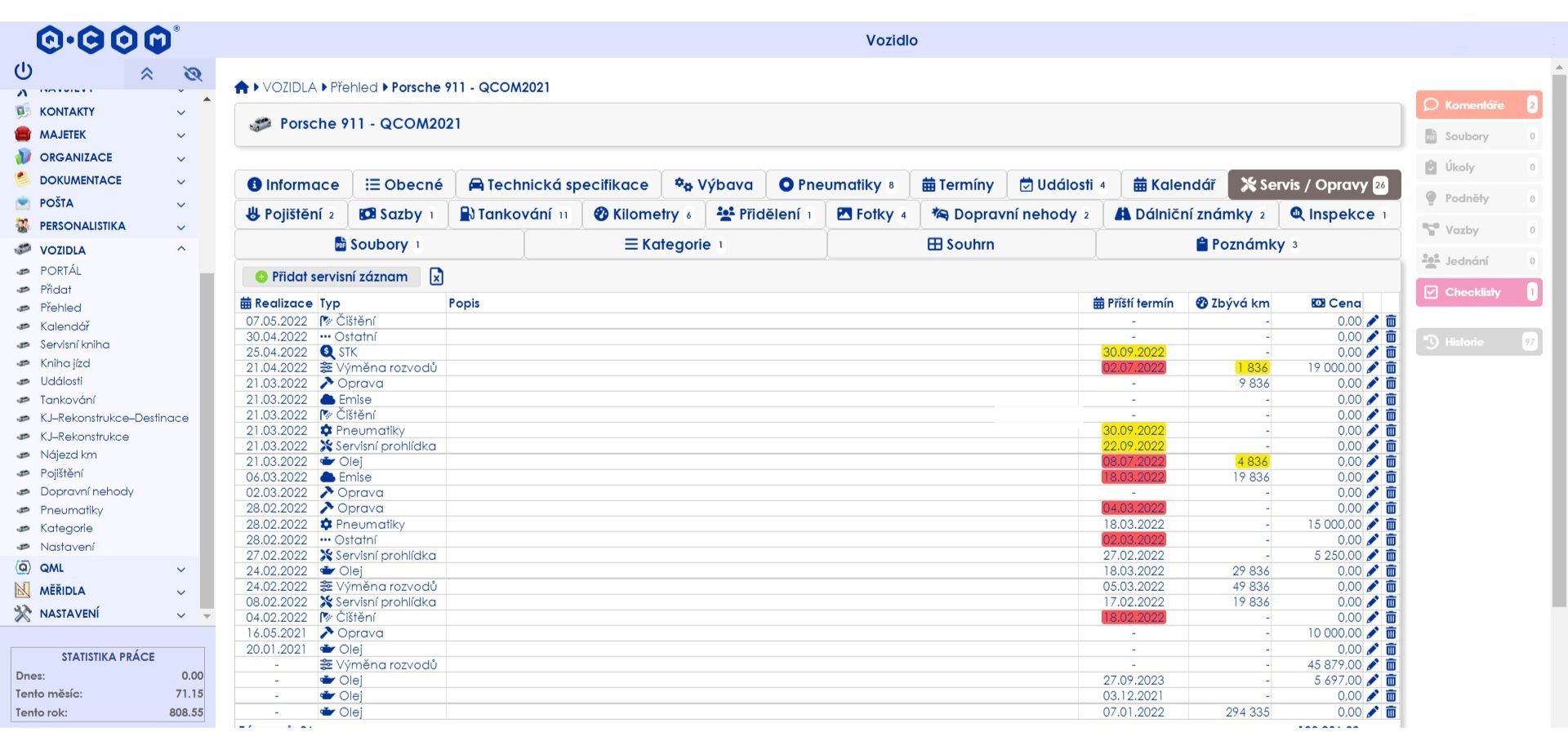This screenshot has width=1568, height=746.
Task: Open the Soubory side panel
Action: pyautogui.click(x=1479, y=136)
